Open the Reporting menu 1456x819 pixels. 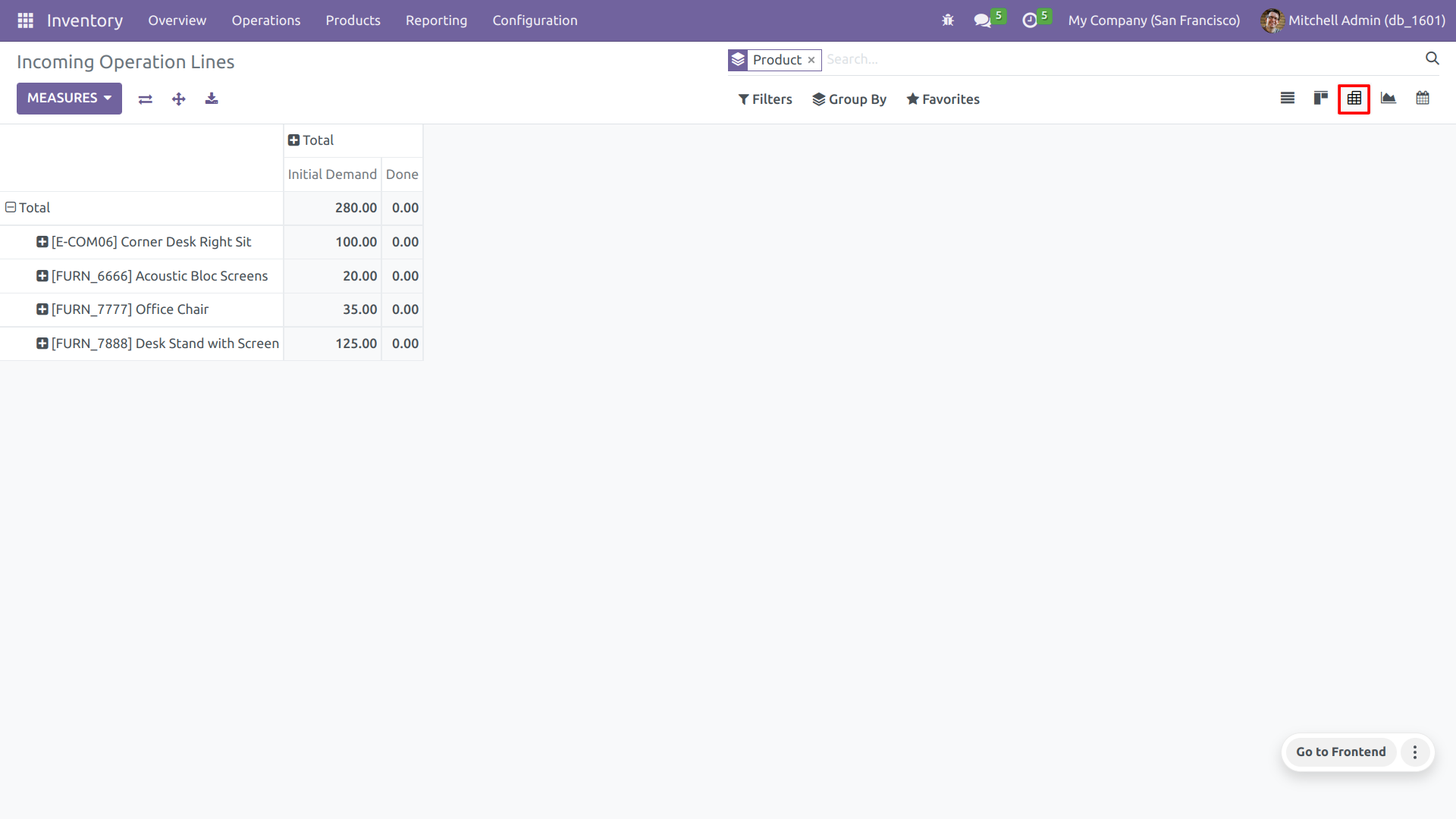coord(436,20)
